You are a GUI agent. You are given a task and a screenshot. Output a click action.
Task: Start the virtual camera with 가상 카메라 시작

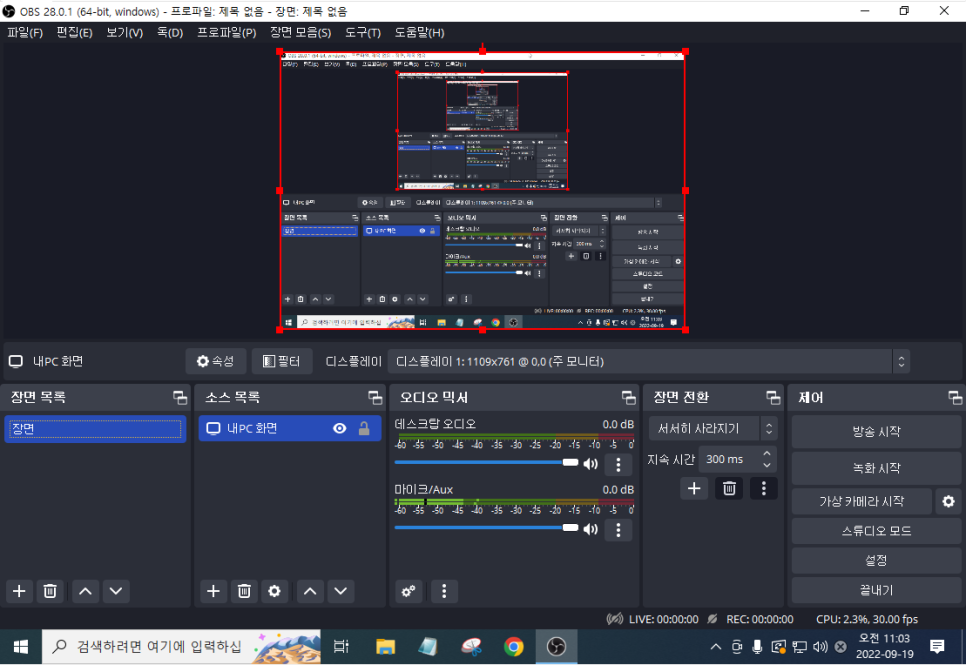[861, 502]
